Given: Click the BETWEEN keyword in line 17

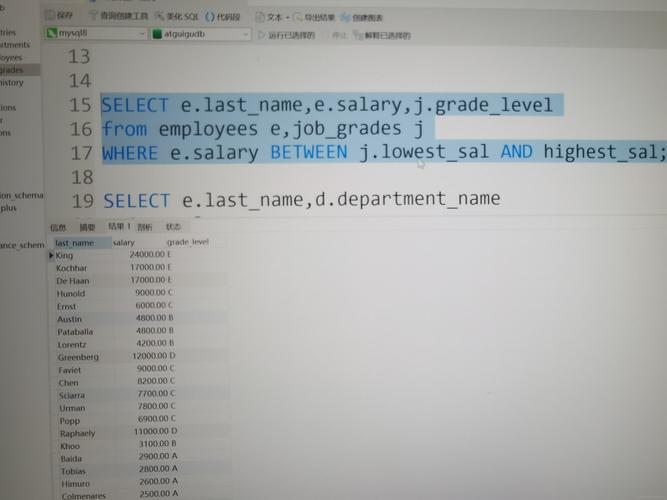Looking at the screenshot, I should pyautogui.click(x=309, y=152).
